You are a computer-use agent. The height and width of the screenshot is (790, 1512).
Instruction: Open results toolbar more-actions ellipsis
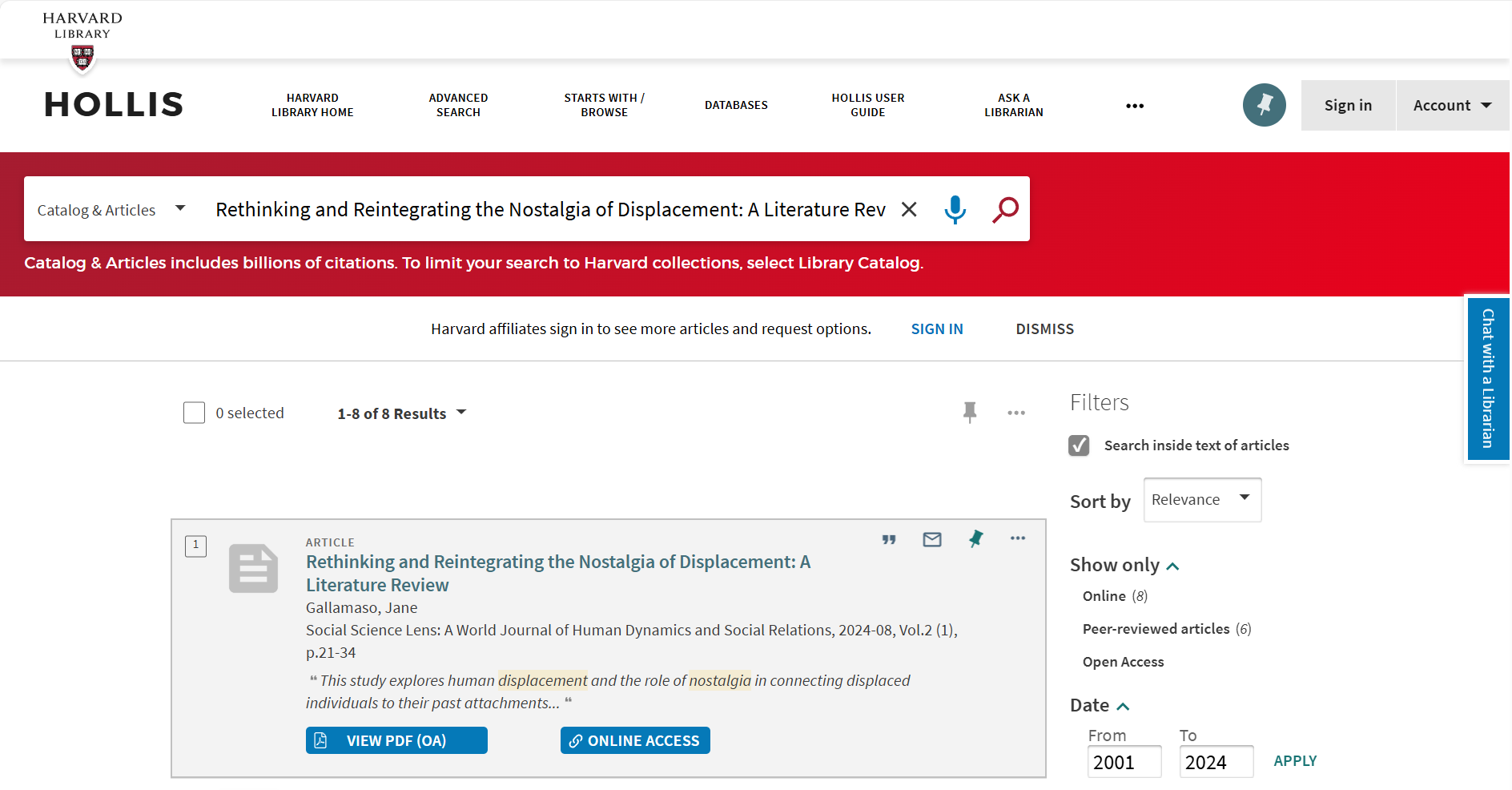click(x=1016, y=413)
